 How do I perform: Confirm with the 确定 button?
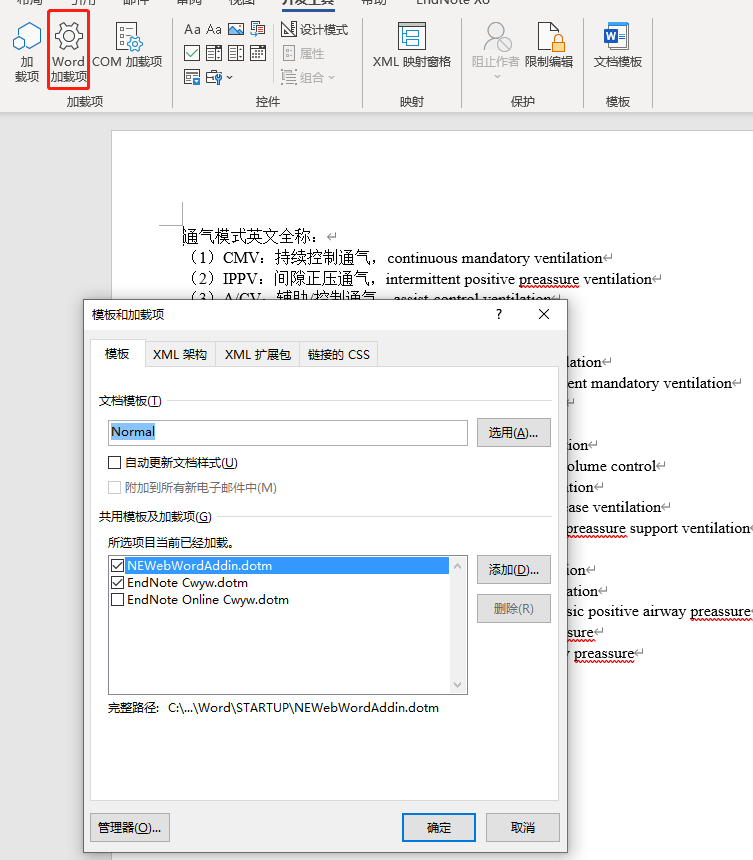tap(439, 828)
